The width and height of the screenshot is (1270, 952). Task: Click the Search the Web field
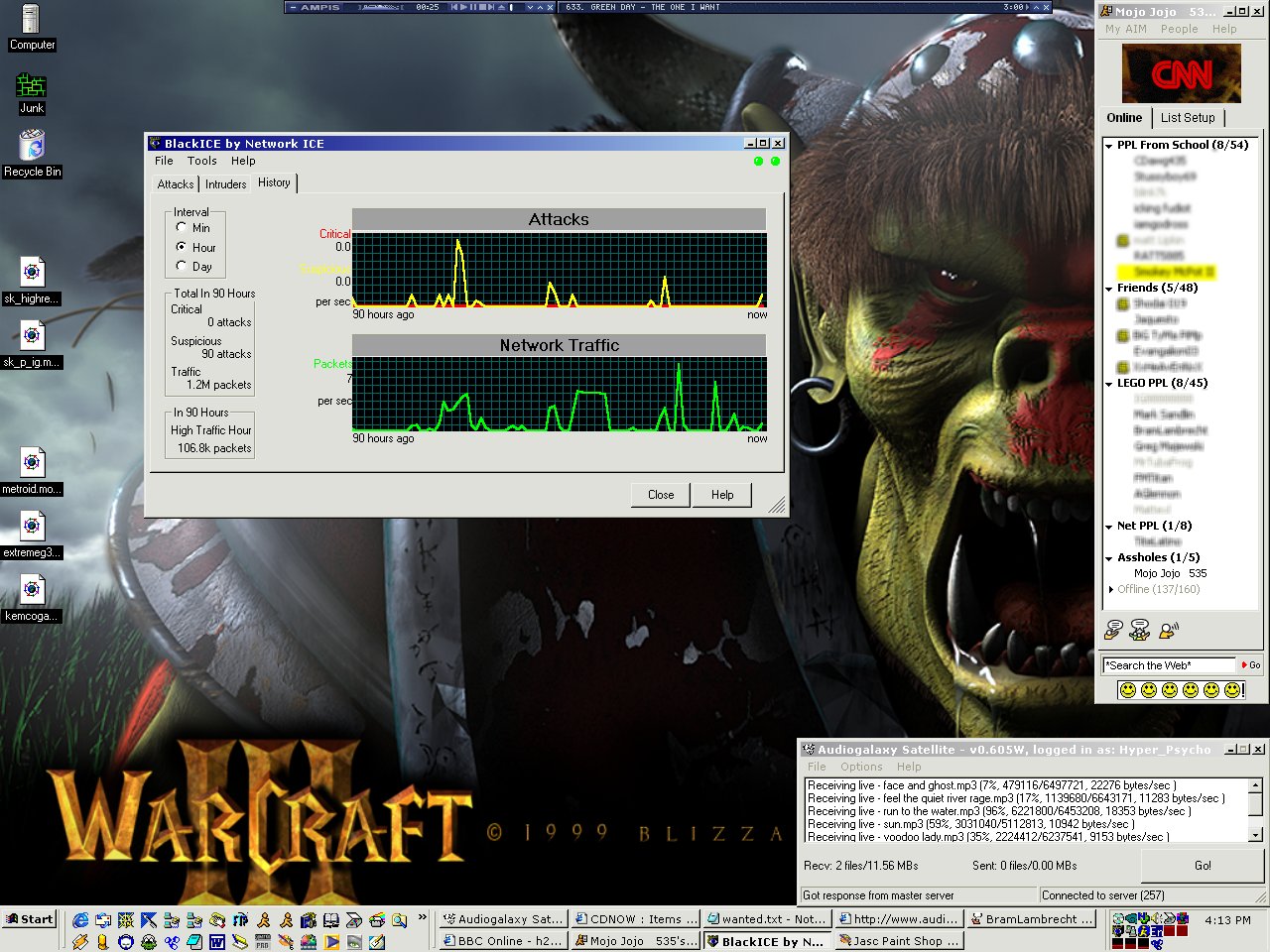[1169, 665]
